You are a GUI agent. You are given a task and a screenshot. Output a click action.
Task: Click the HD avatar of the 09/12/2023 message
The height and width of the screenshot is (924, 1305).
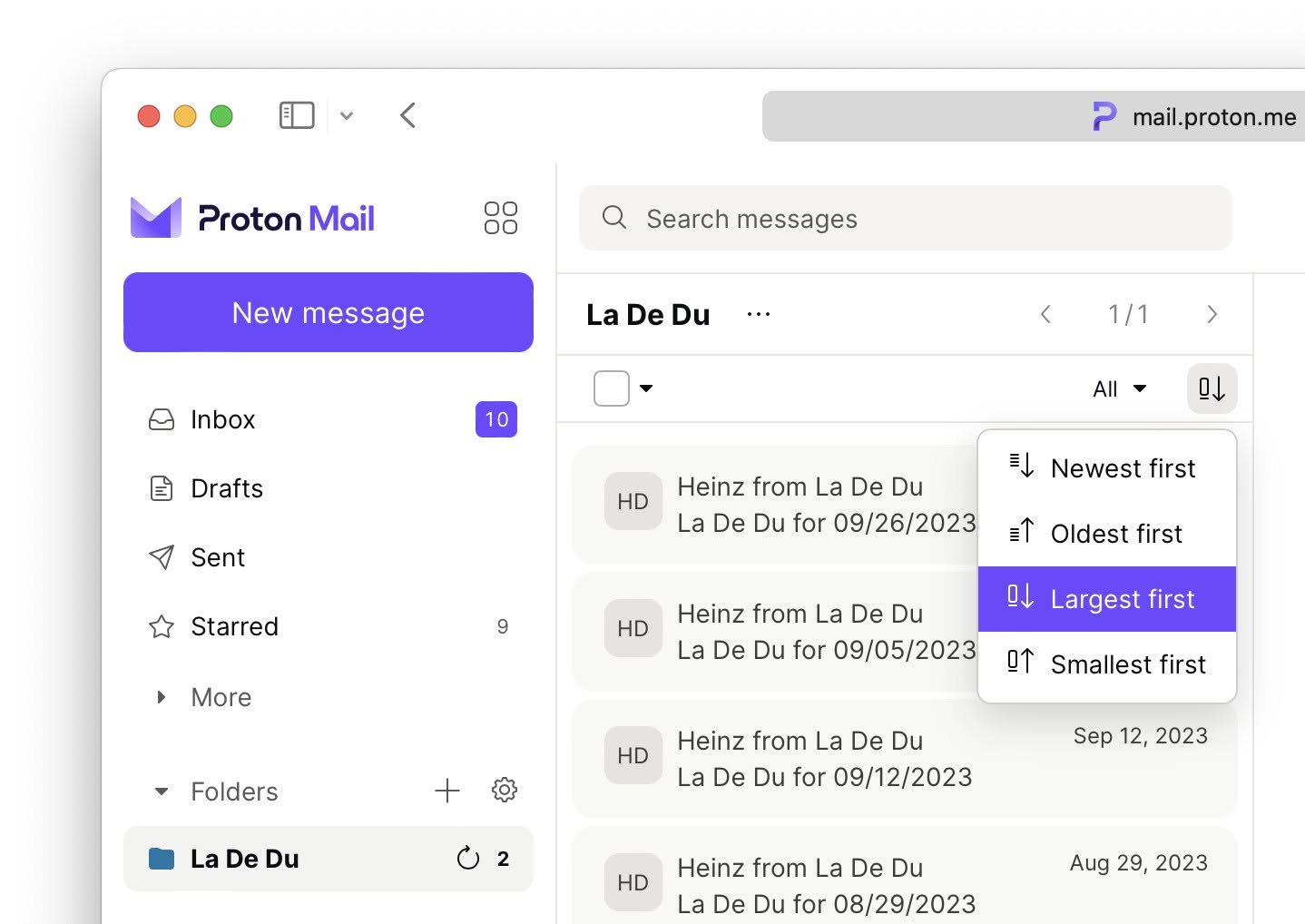pyautogui.click(x=633, y=755)
